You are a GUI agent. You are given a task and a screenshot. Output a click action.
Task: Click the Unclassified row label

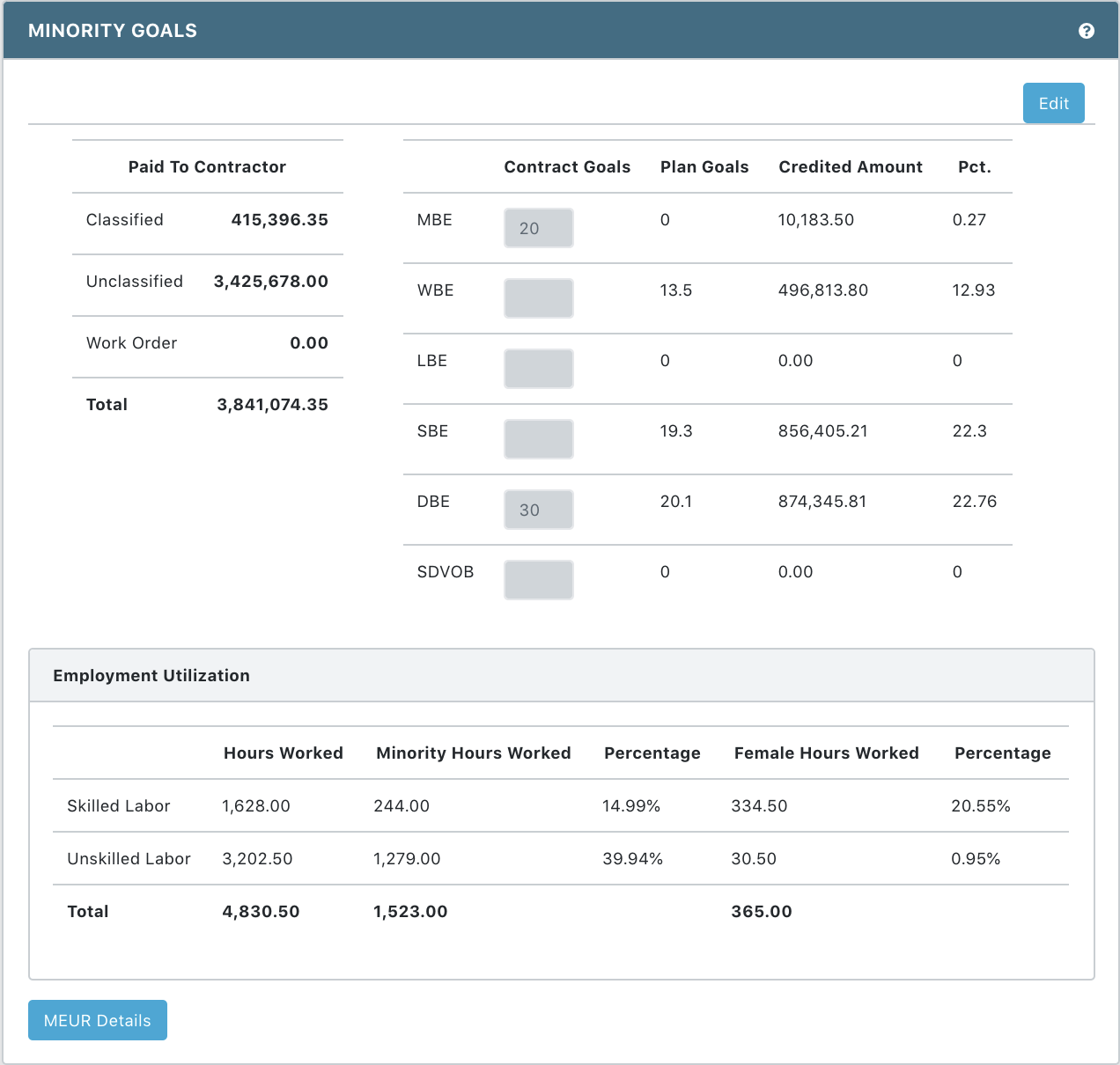click(135, 282)
